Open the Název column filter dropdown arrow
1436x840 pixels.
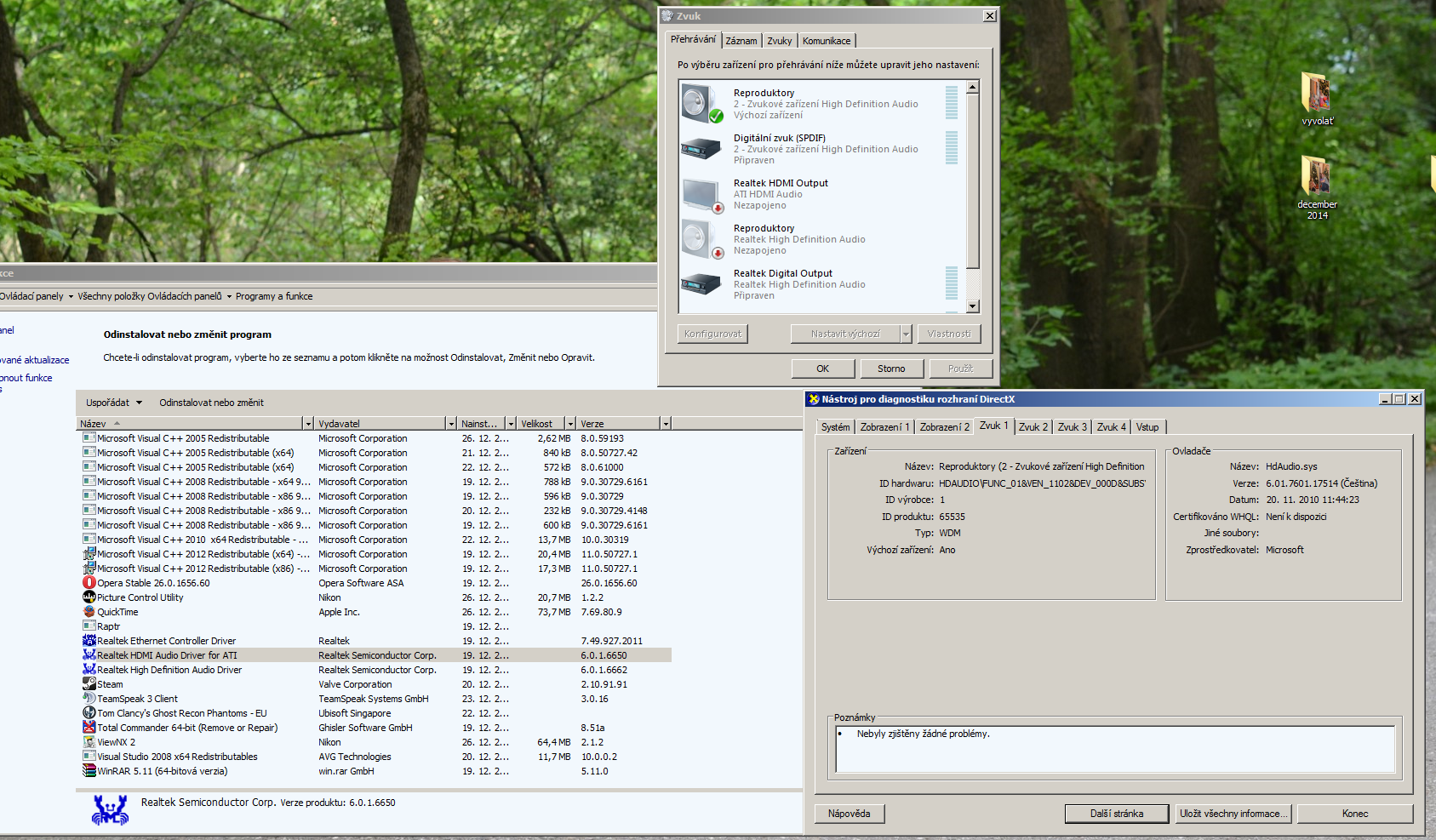point(308,424)
